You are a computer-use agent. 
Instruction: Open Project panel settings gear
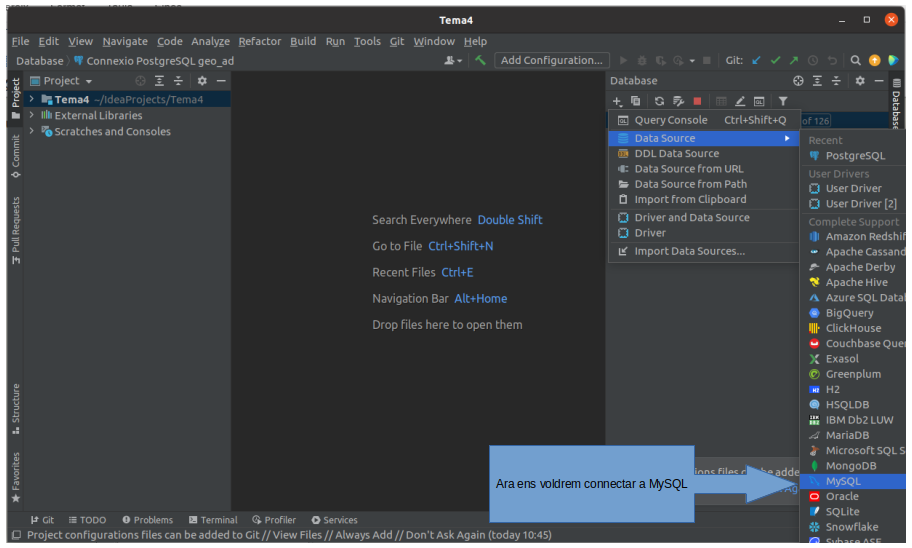click(202, 81)
